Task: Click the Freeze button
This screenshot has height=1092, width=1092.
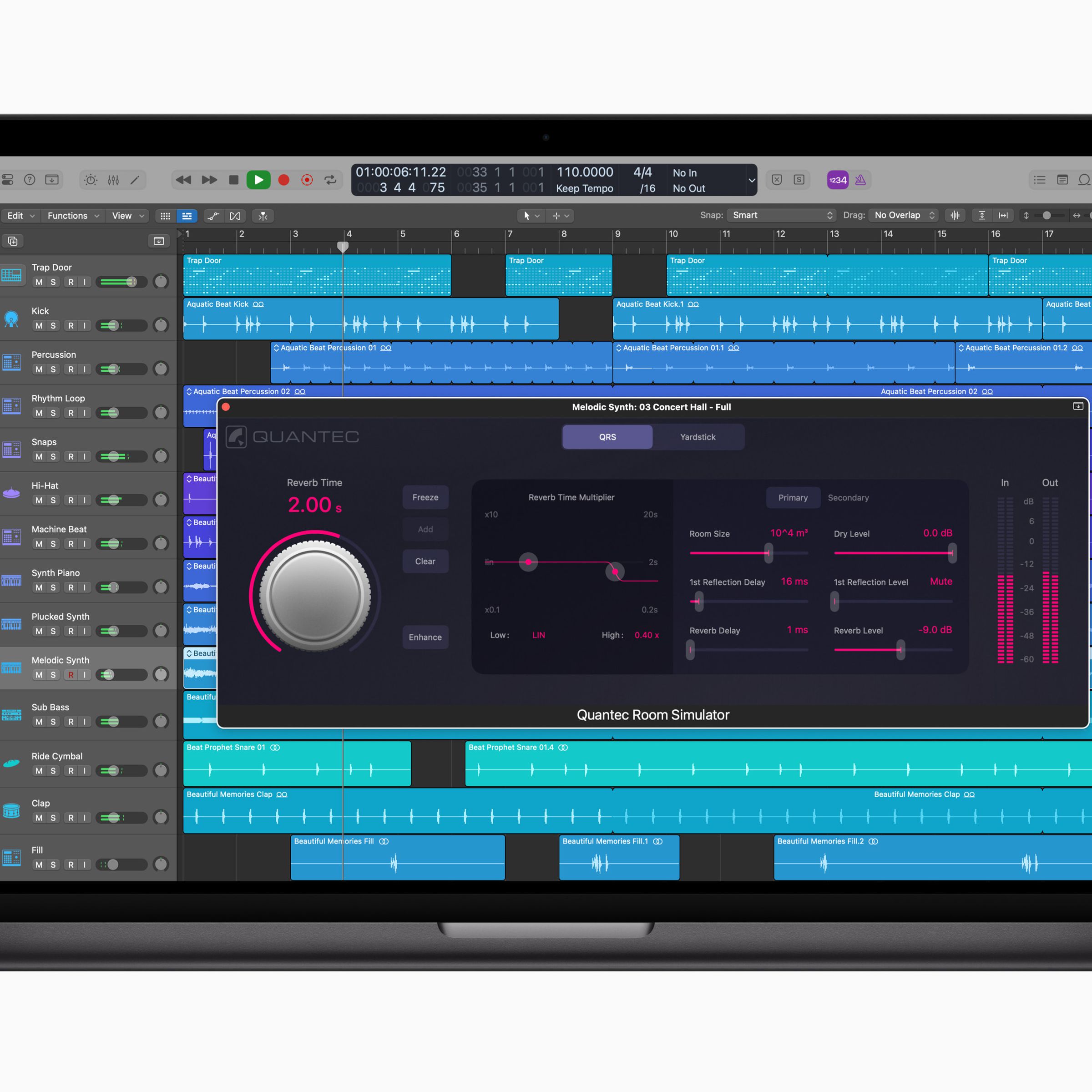Action: [x=425, y=497]
